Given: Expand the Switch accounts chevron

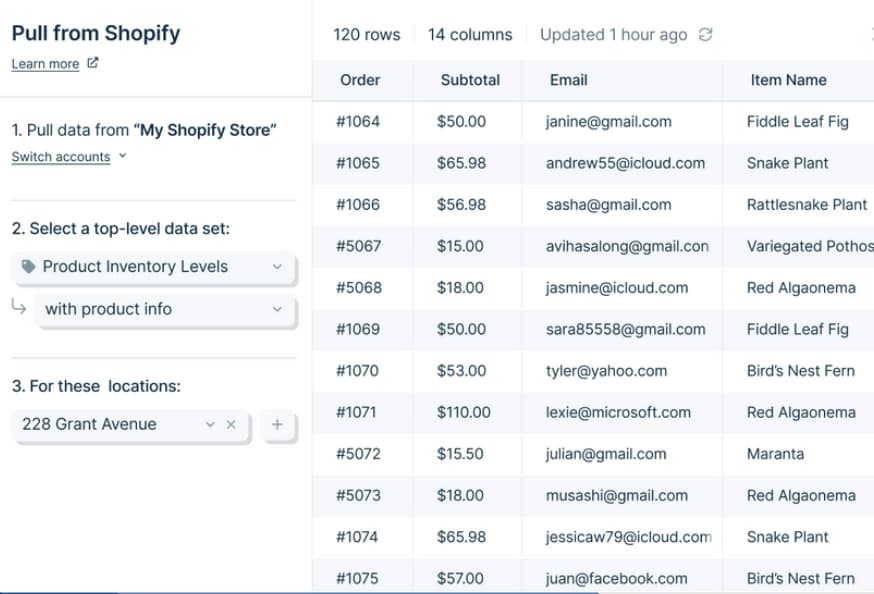Looking at the screenshot, I should point(122,156).
